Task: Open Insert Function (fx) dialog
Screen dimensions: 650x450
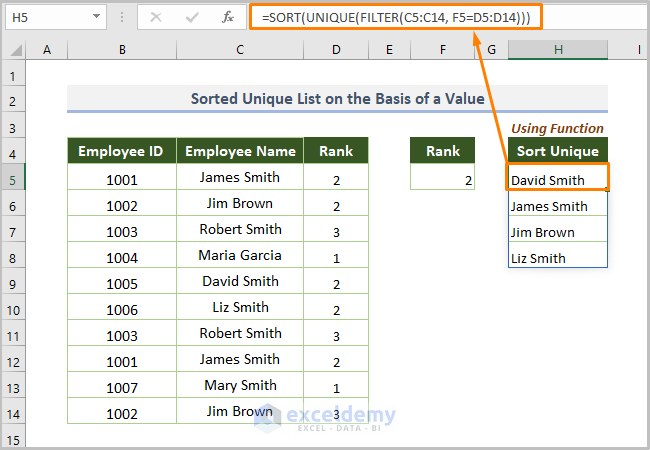Action: (228, 17)
